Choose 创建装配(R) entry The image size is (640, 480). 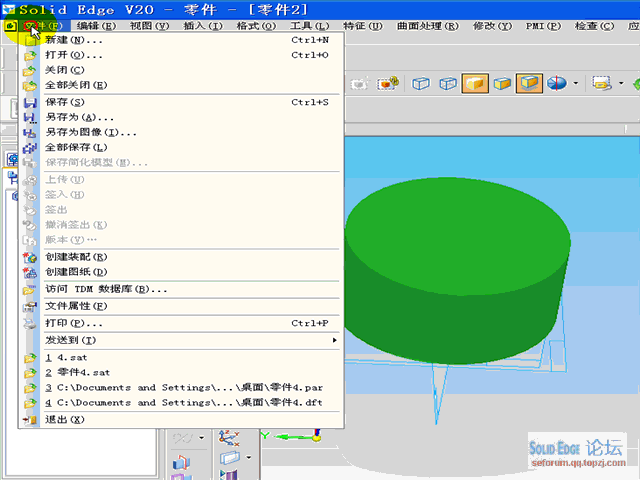(182, 257)
